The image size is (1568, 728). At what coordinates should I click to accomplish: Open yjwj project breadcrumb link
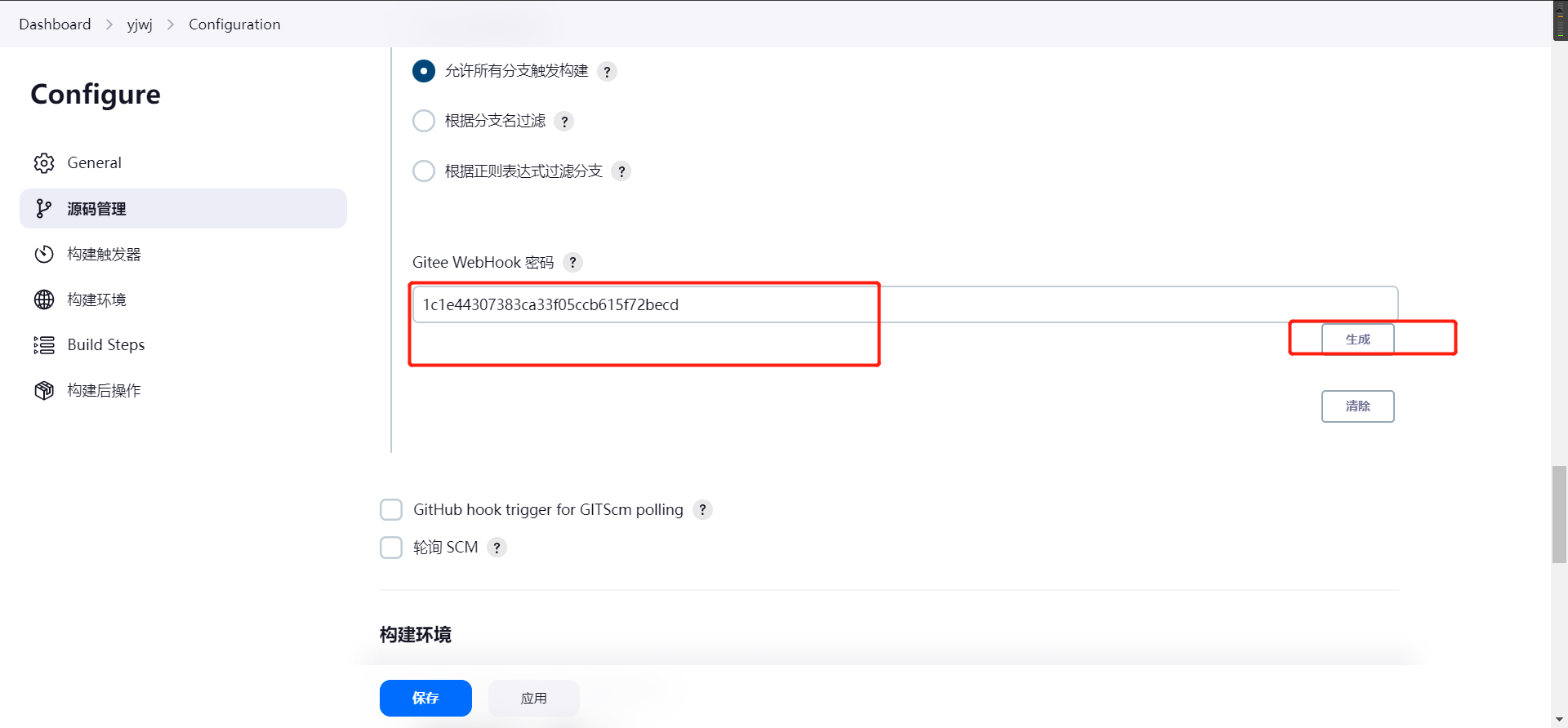[140, 24]
